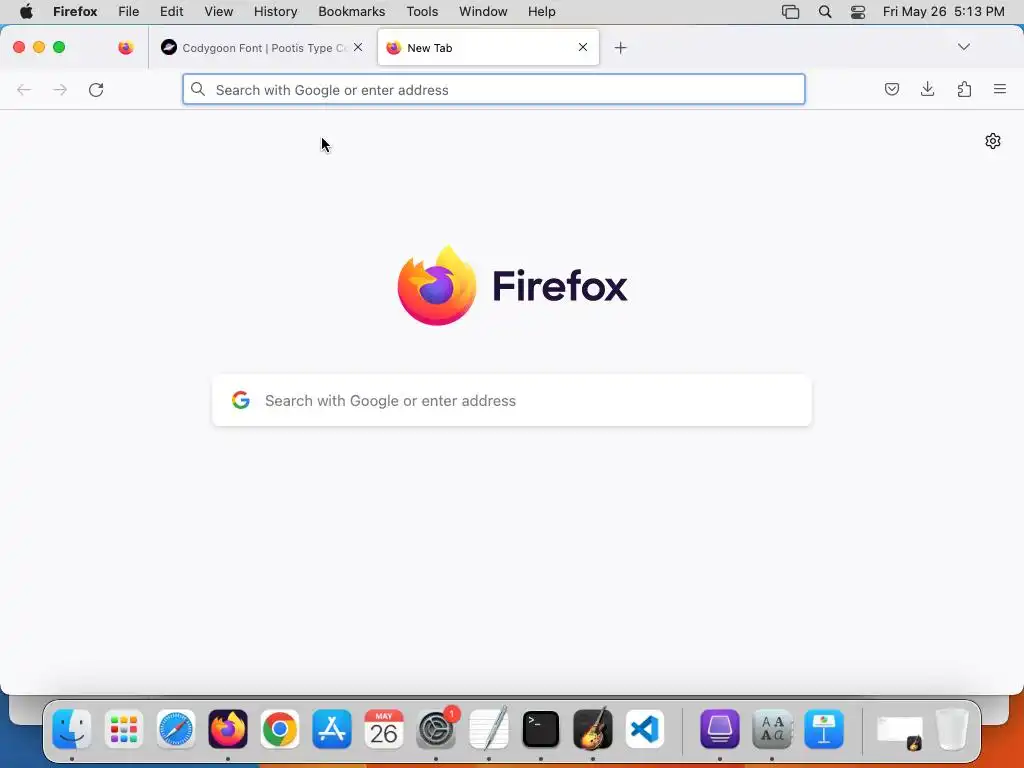
Task: Launch GarageBand from the Dock
Action: 593,729
